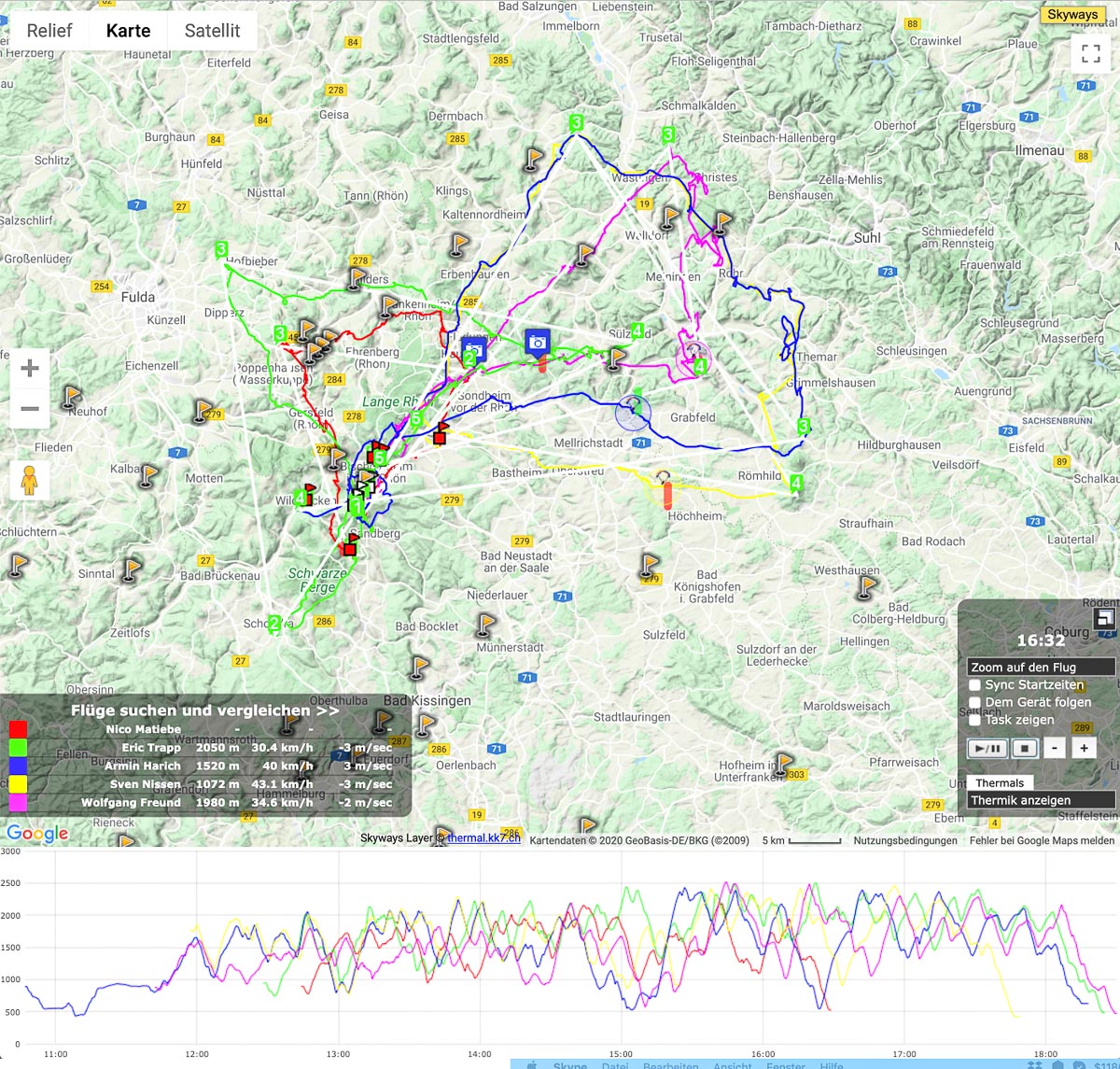Toggle the Skyways layer button

[1072, 14]
